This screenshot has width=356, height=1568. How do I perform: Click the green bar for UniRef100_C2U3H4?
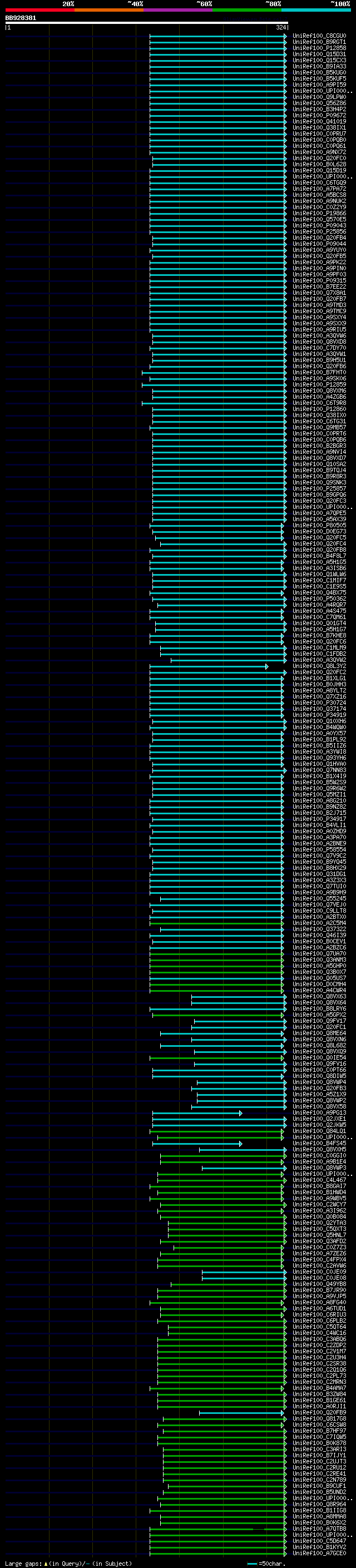tap(222, 1357)
